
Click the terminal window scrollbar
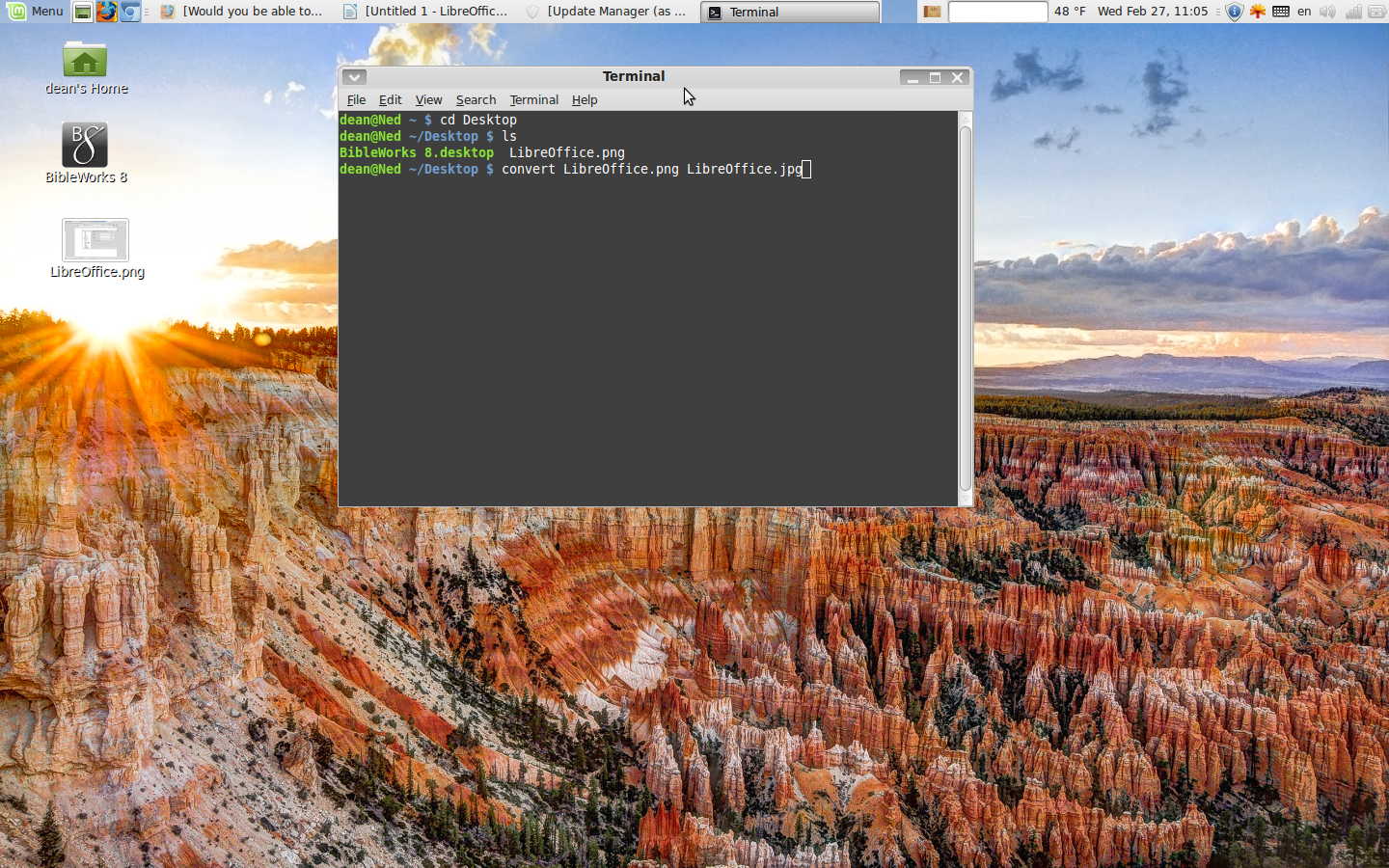966,289
